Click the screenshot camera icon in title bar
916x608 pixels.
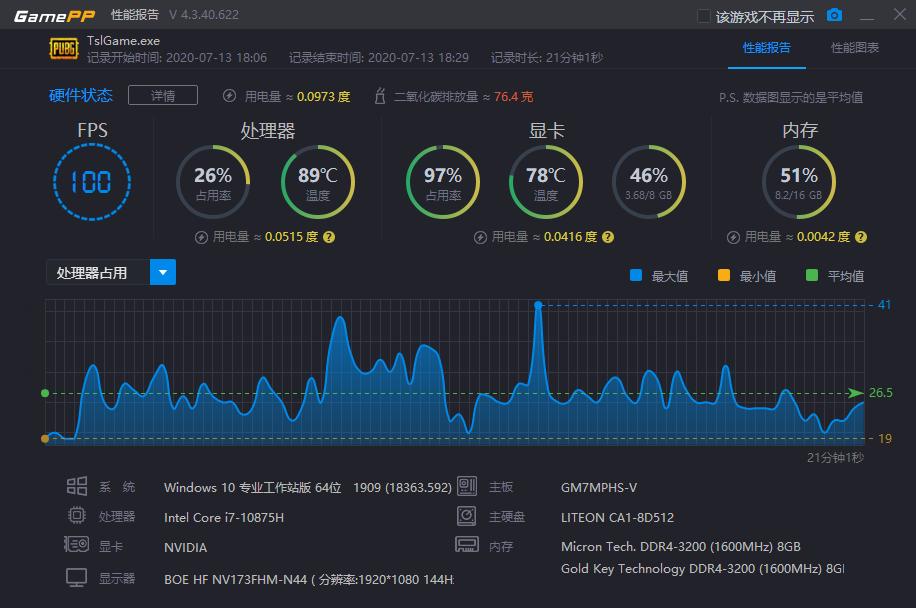coord(835,15)
